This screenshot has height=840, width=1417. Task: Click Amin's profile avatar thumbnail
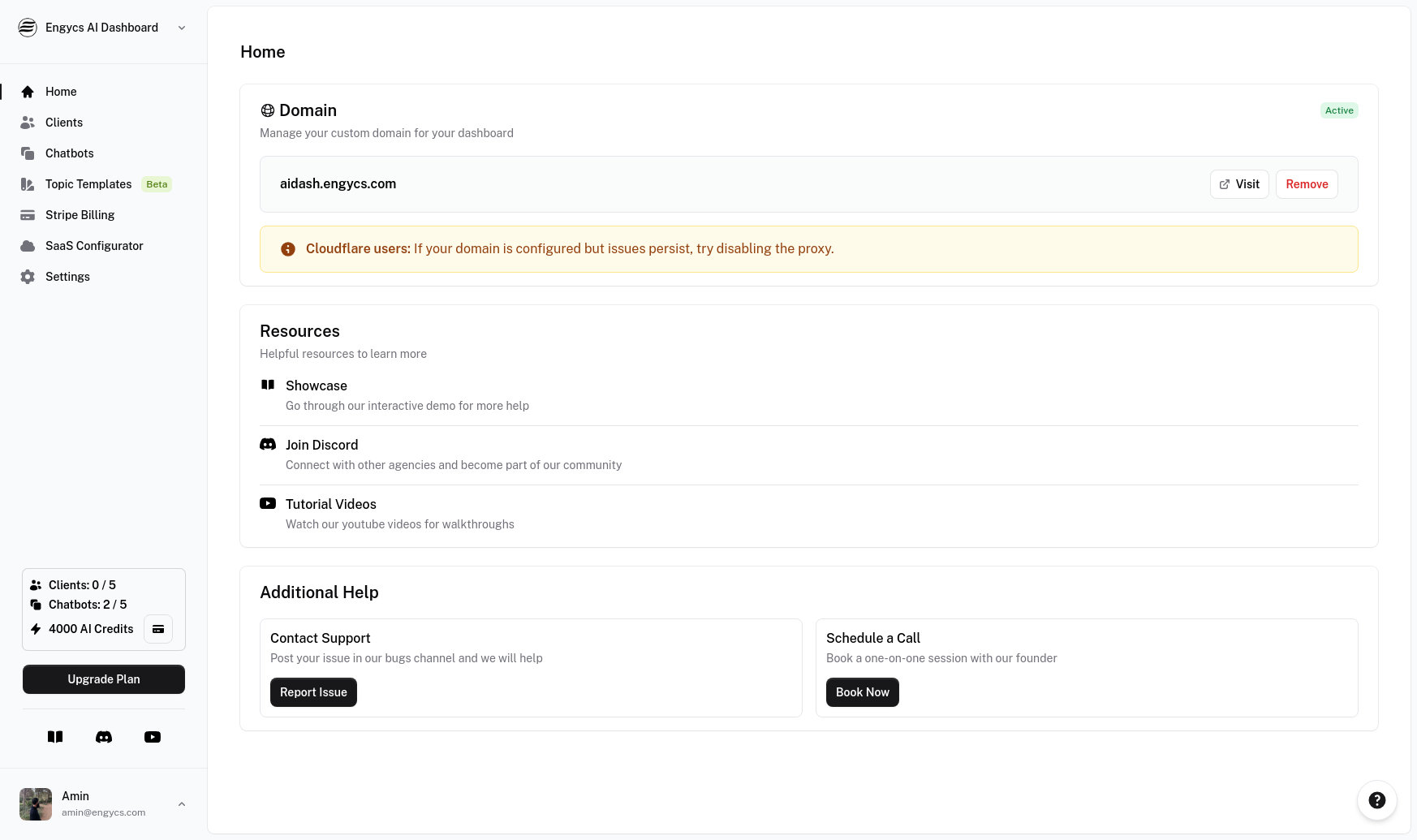(x=36, y=803)
